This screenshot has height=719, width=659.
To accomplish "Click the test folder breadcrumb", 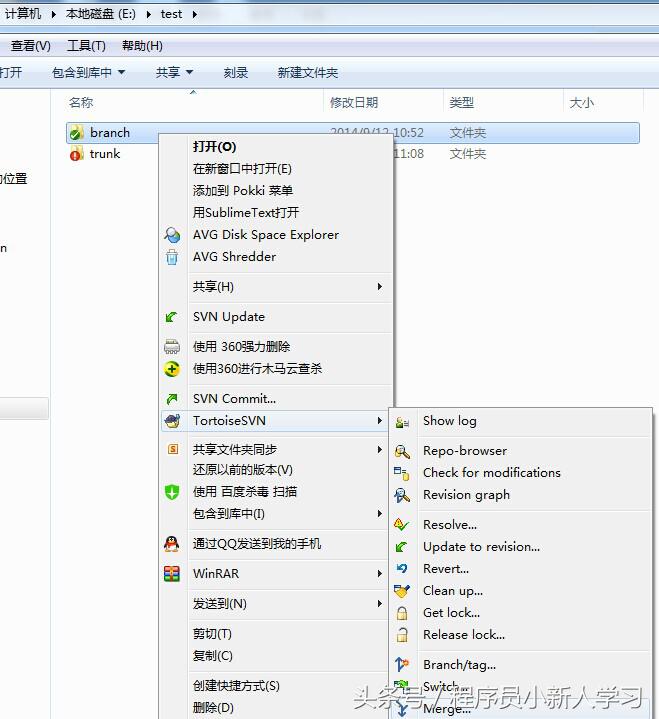I will click(171, 14).
